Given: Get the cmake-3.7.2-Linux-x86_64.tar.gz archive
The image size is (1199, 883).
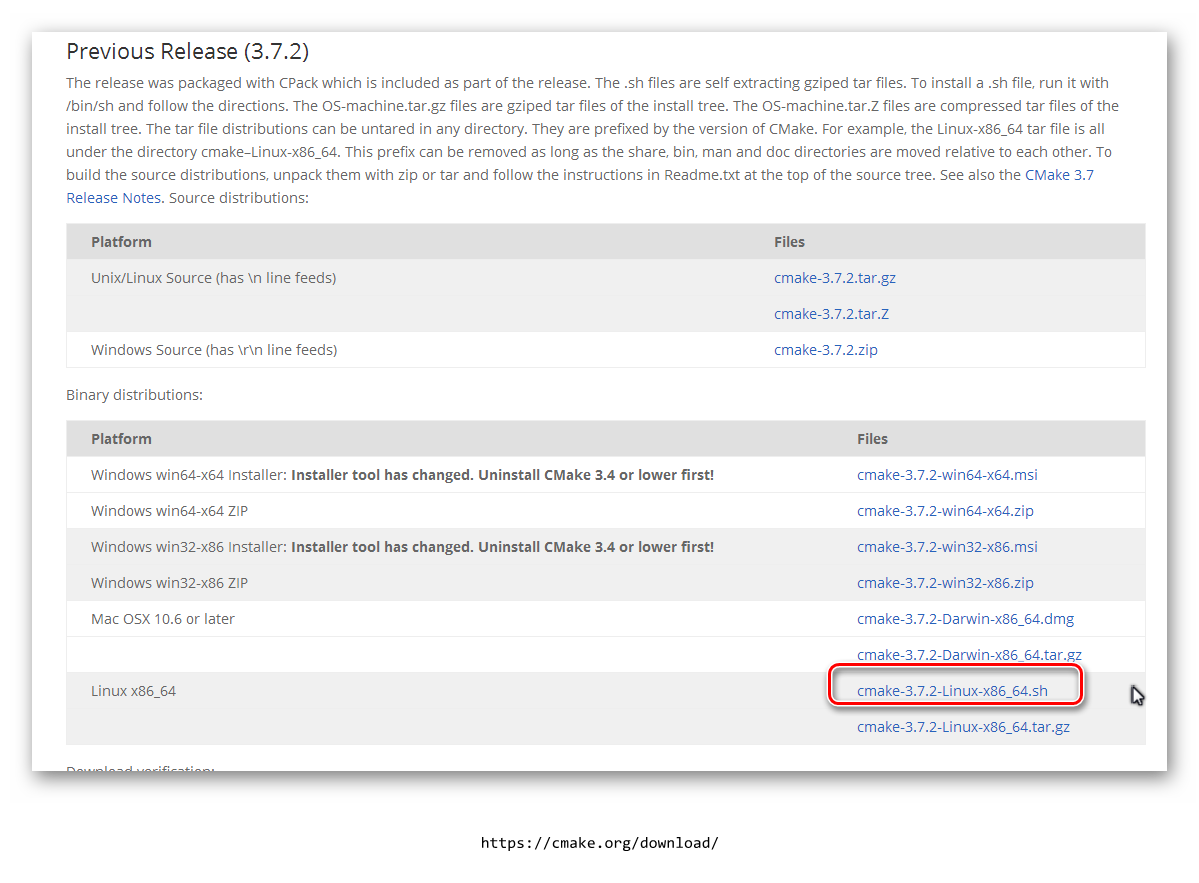Looking at the screenshot, I should pyautogui.click(x=963, y=727).
